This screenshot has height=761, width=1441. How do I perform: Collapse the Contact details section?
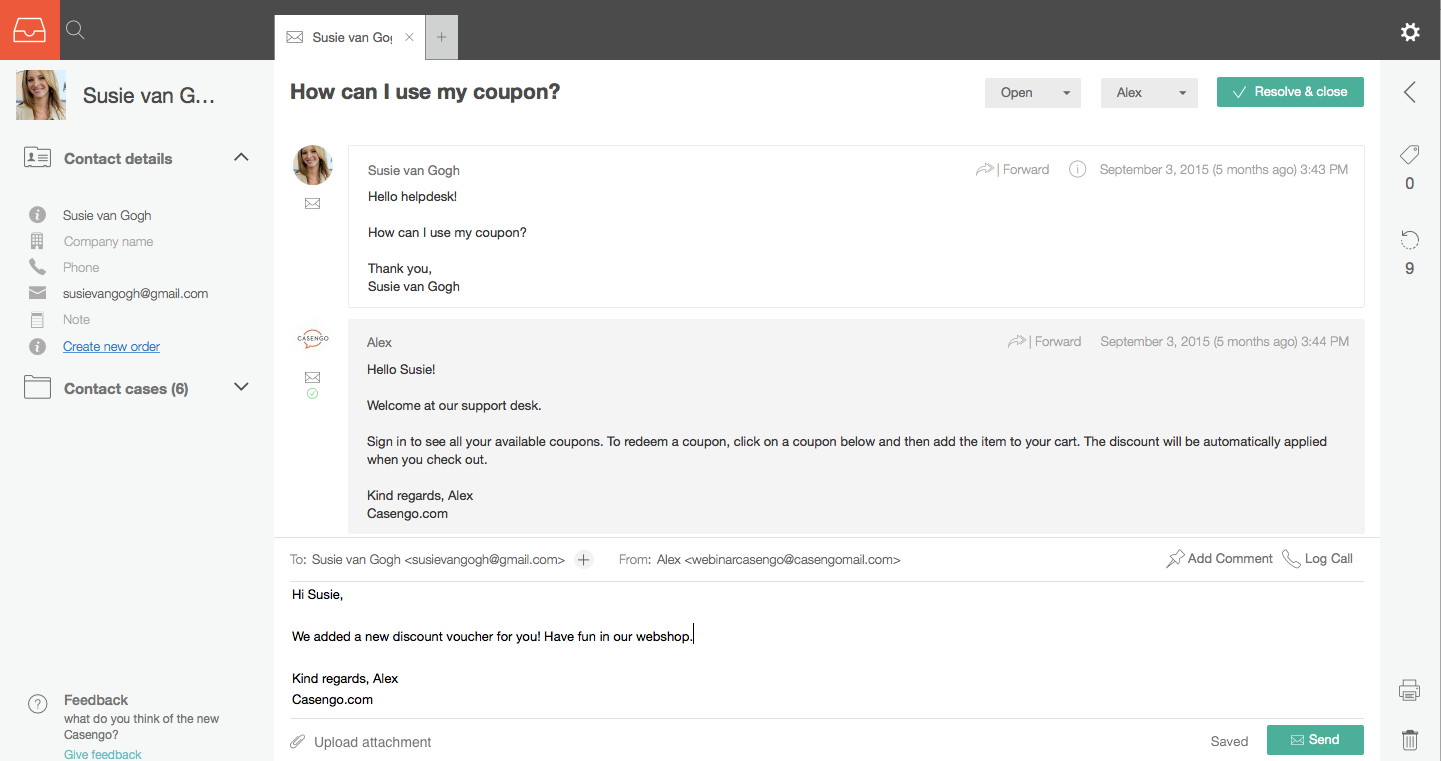coord(241,157)
